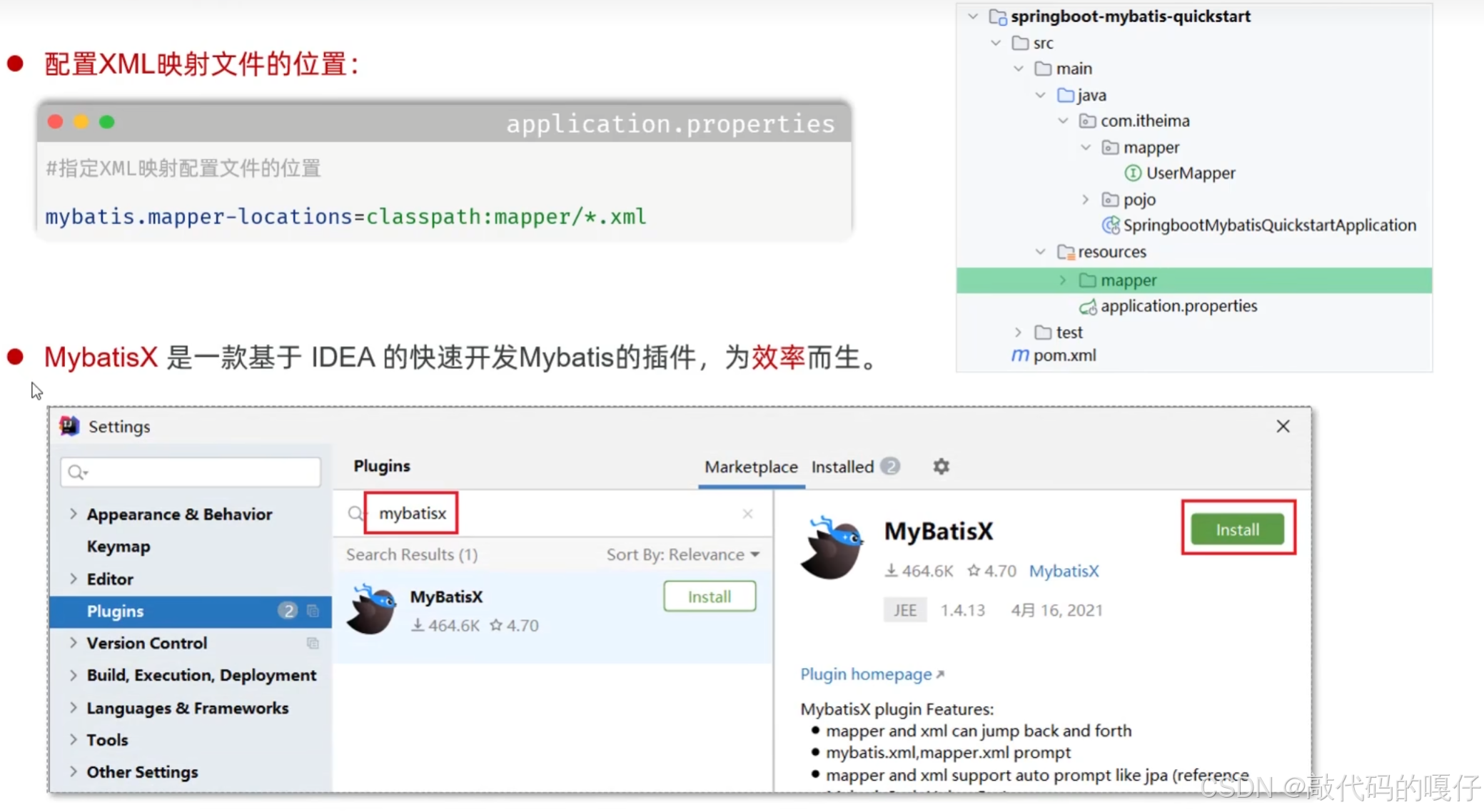This screenshot has height=812, width=1484.
Task: Expand the Appearance & Behavior settings section
Action: (x=74, y=514)
